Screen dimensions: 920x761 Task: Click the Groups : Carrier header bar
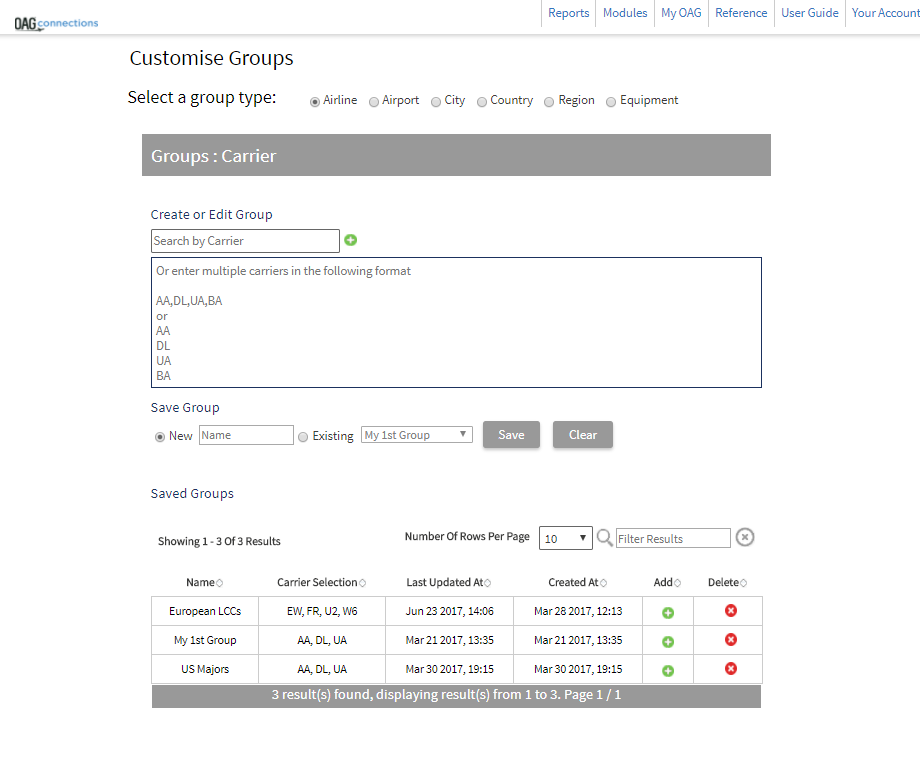[x=456, y=155]
